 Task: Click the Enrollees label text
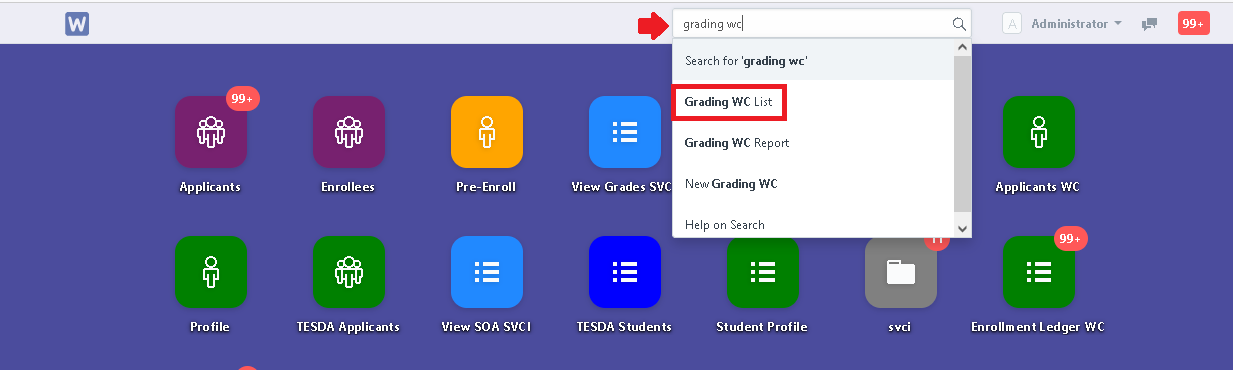click(x=348, y=187)
